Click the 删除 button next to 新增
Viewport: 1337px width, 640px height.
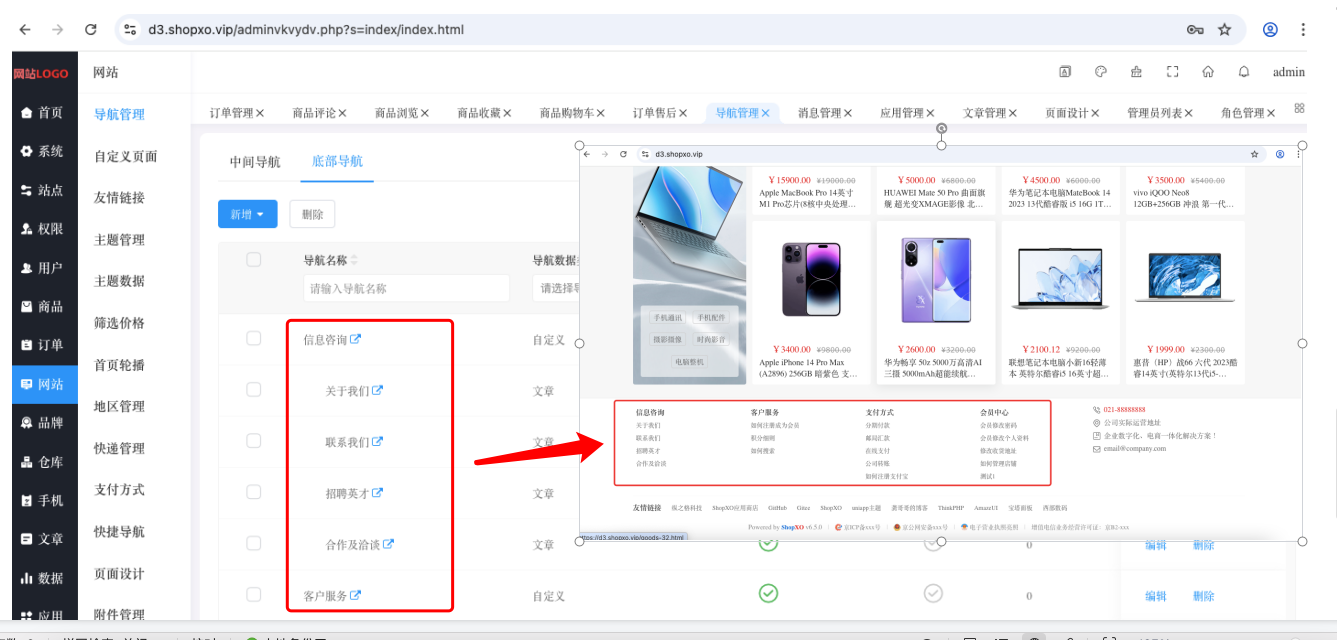click(x=313, y=214)
